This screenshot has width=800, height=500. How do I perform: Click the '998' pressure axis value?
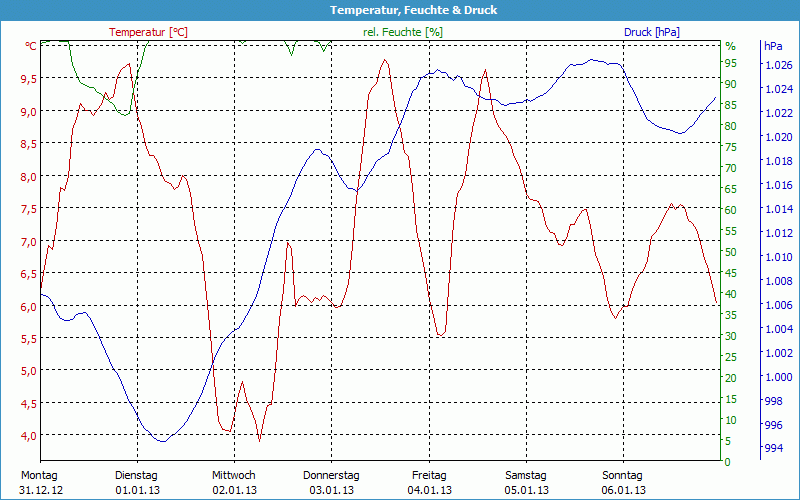[x=772, y=401]
